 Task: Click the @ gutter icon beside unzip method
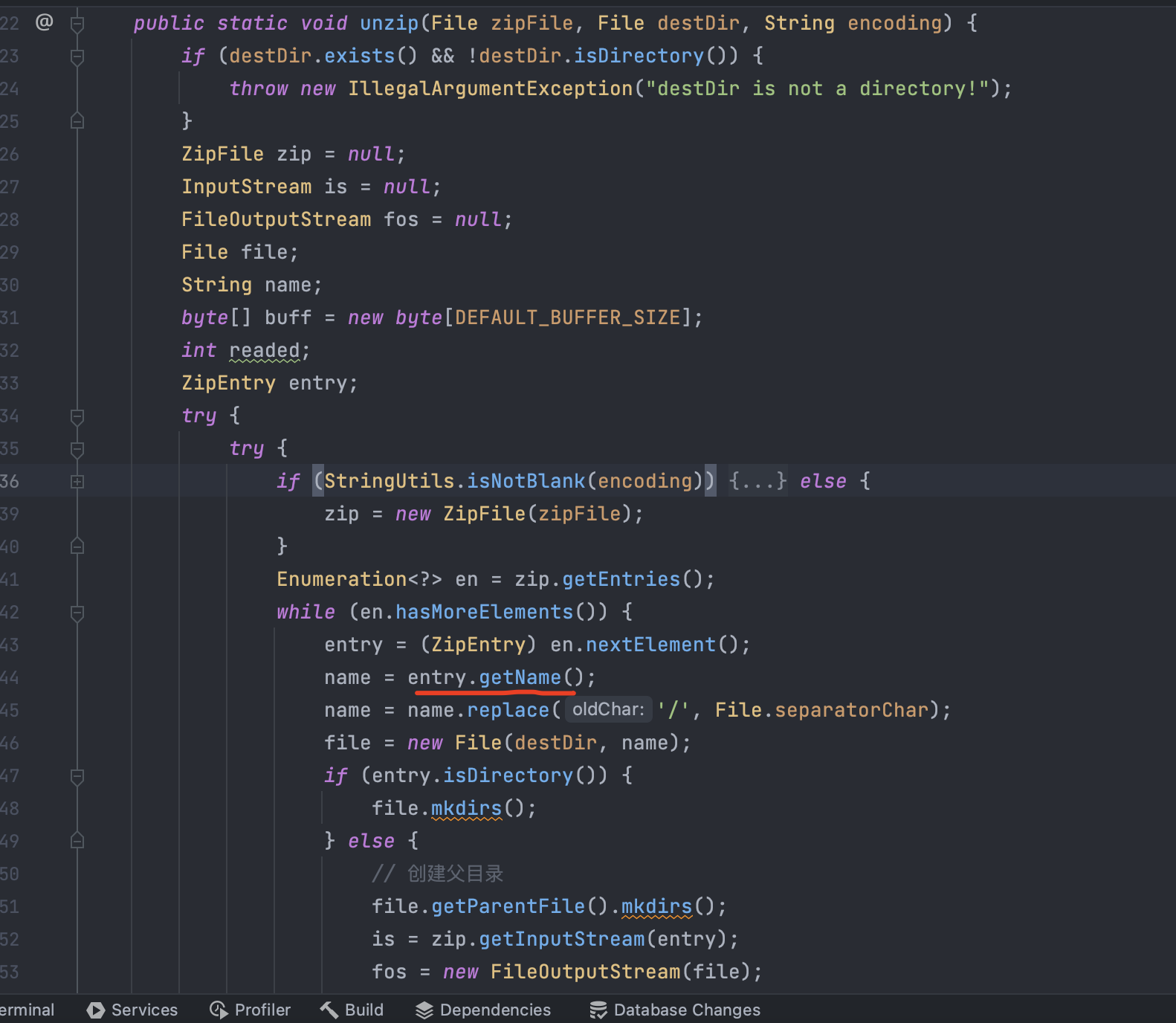[44, 22]
